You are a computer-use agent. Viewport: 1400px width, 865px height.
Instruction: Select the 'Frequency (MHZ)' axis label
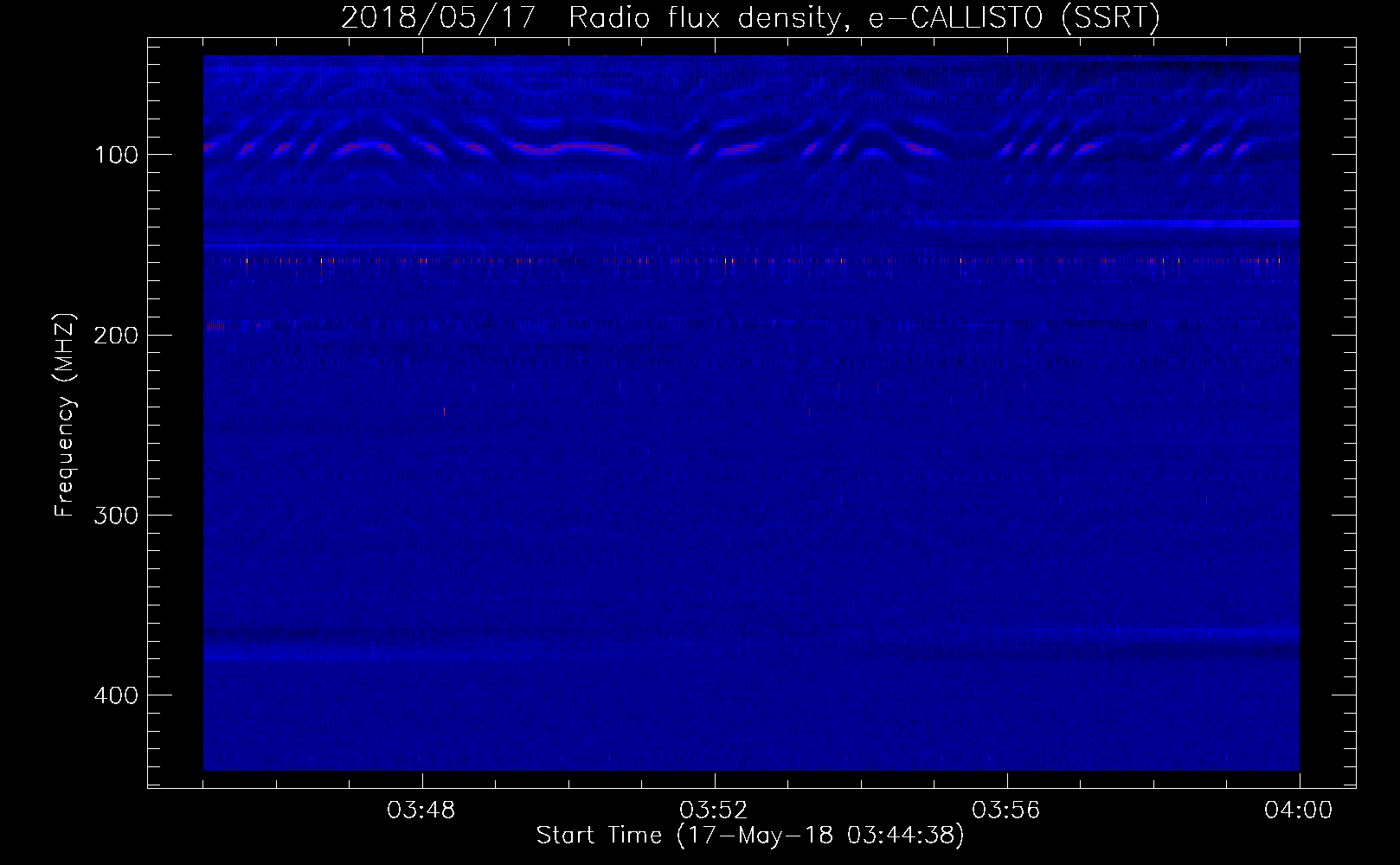[65, 414]
